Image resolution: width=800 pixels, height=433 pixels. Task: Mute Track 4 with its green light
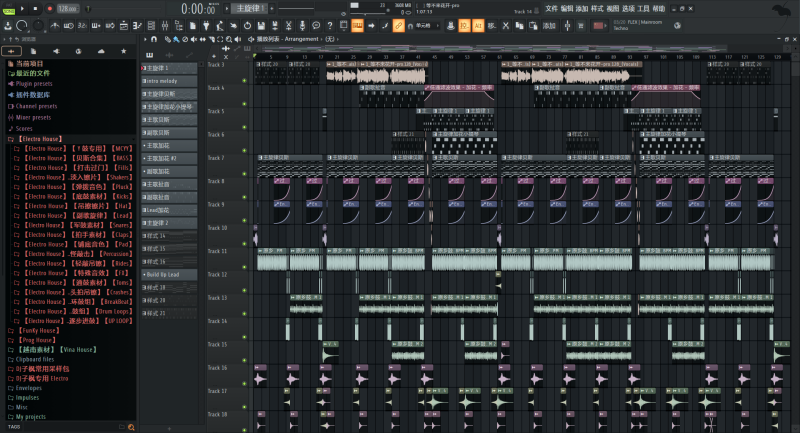[x=244, y=104]
